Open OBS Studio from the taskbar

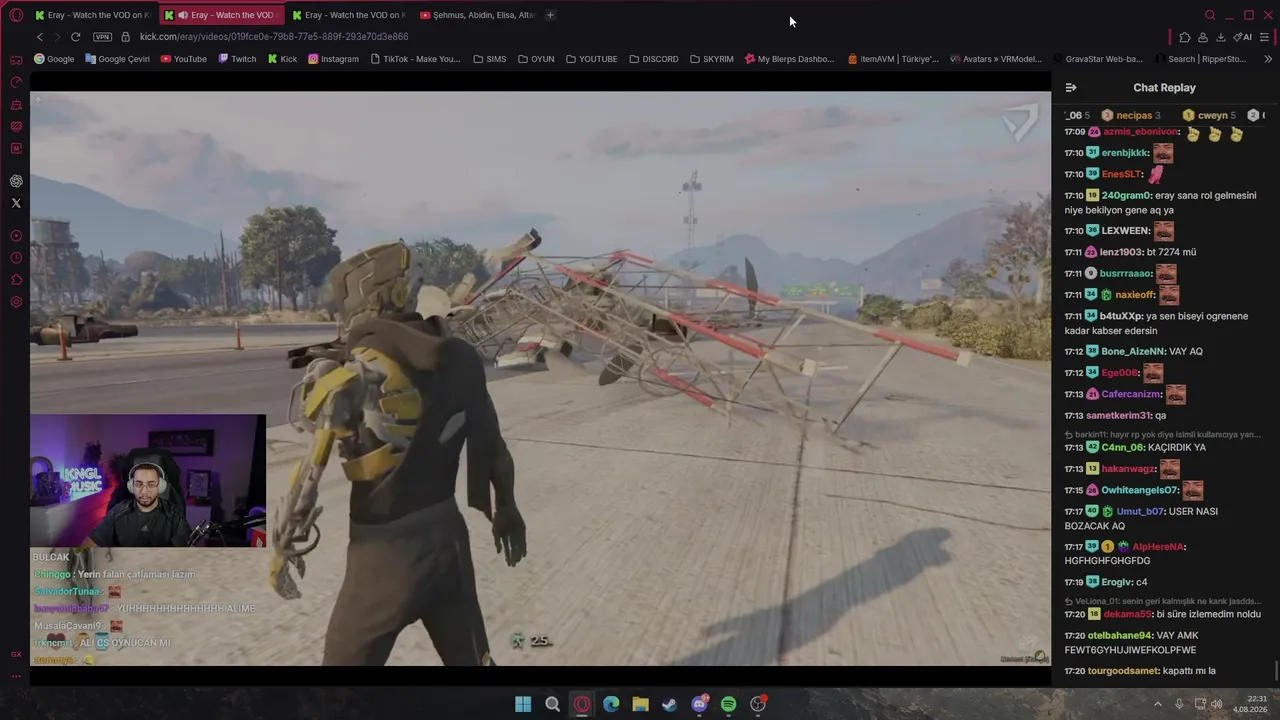(758, 704)
